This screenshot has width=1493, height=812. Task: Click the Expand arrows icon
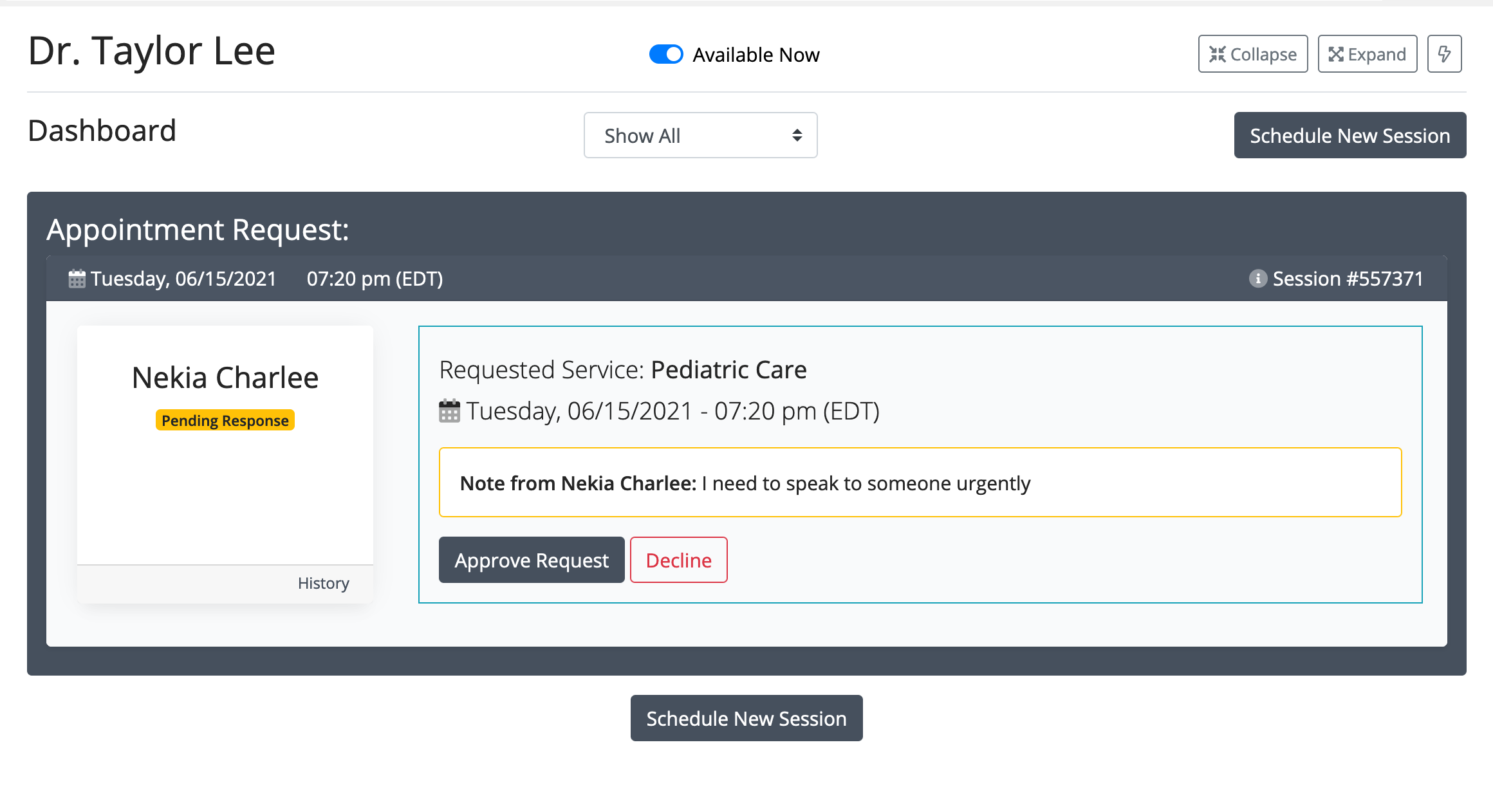click(x=1336, y=55)
